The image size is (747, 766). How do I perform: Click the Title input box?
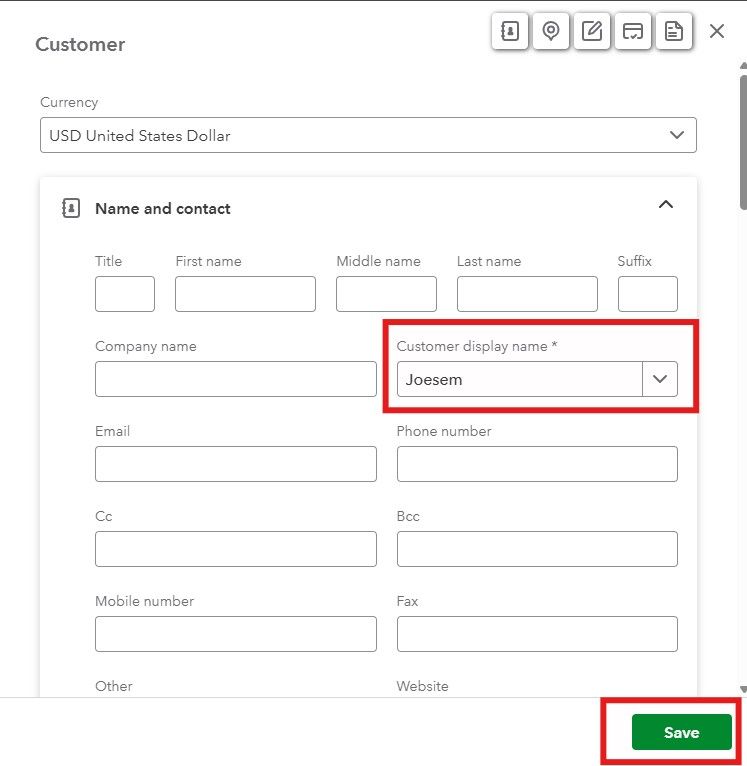coord(125,294)
